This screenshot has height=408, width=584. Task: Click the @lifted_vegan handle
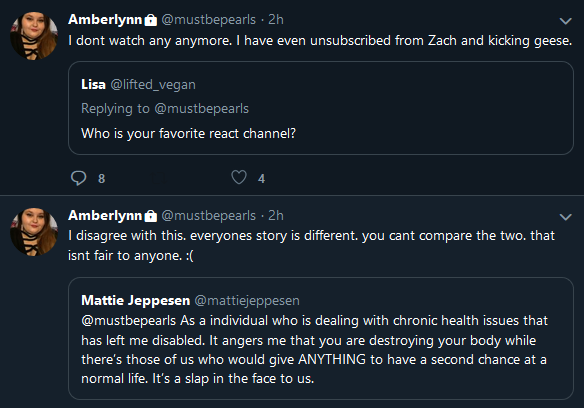coord(153,85)
